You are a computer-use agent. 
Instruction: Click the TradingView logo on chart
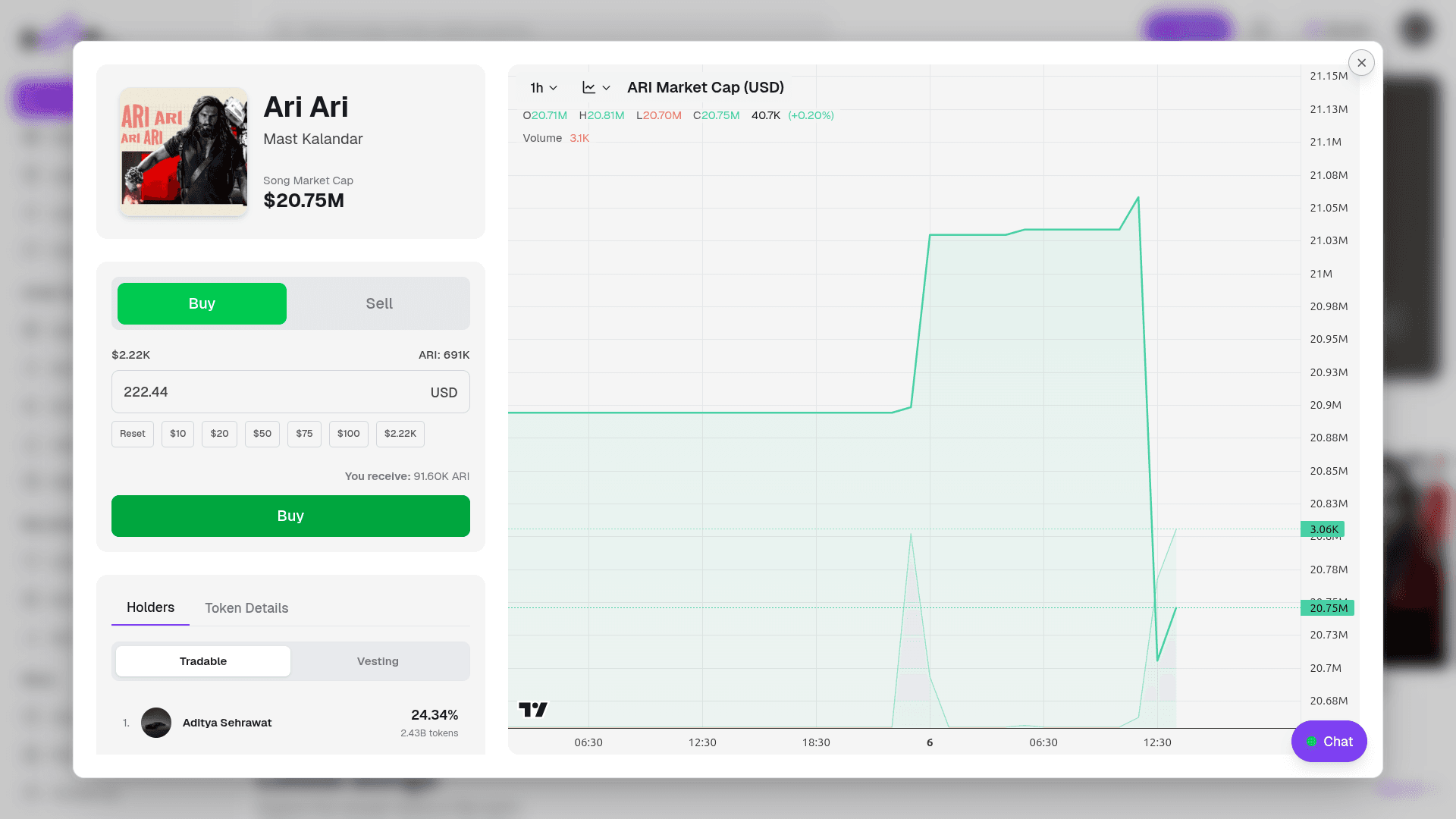pyautogui.click(x=533, y=710)
